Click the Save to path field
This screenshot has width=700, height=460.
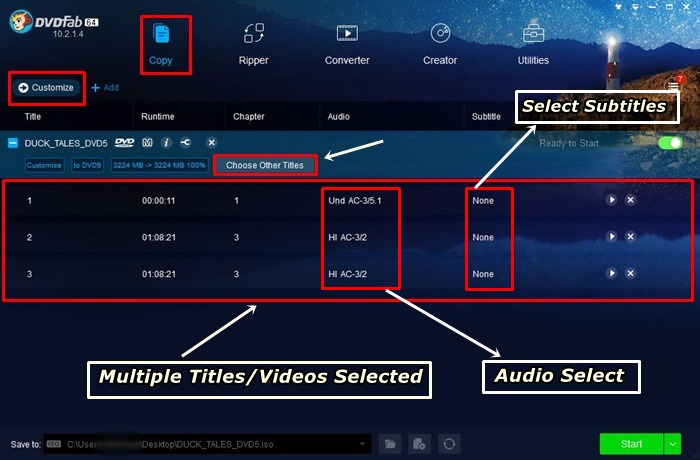pos(207,444)
